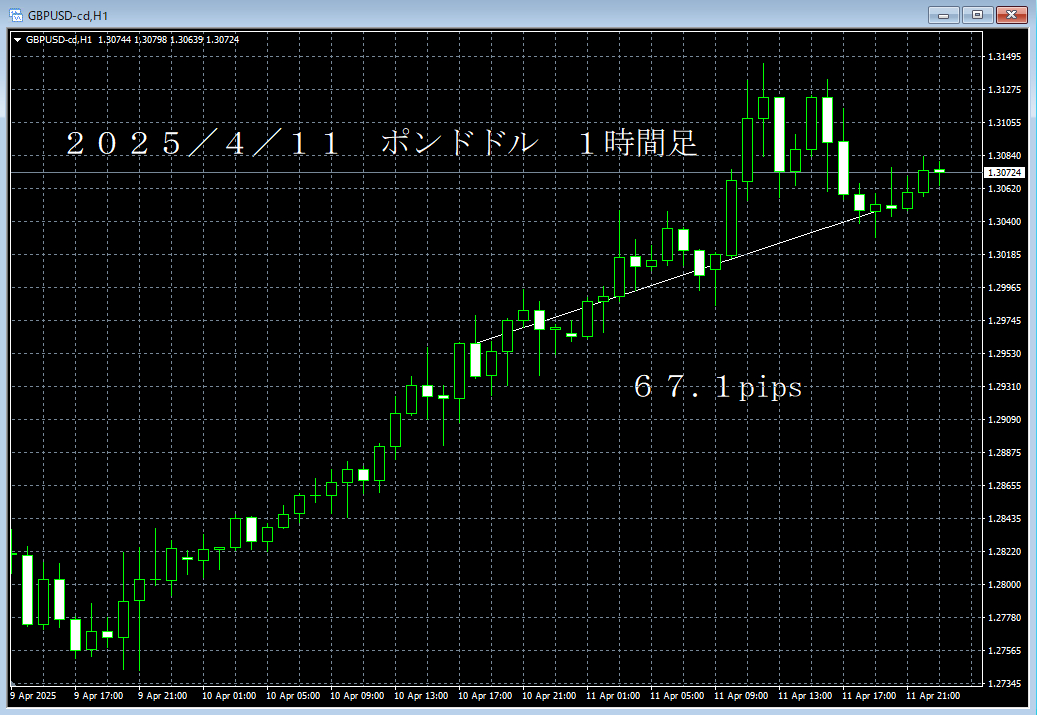Click the 67.1pips annotation text
Screen dimensions: 1037x715
pyautogui.click(x=716, y=388)
